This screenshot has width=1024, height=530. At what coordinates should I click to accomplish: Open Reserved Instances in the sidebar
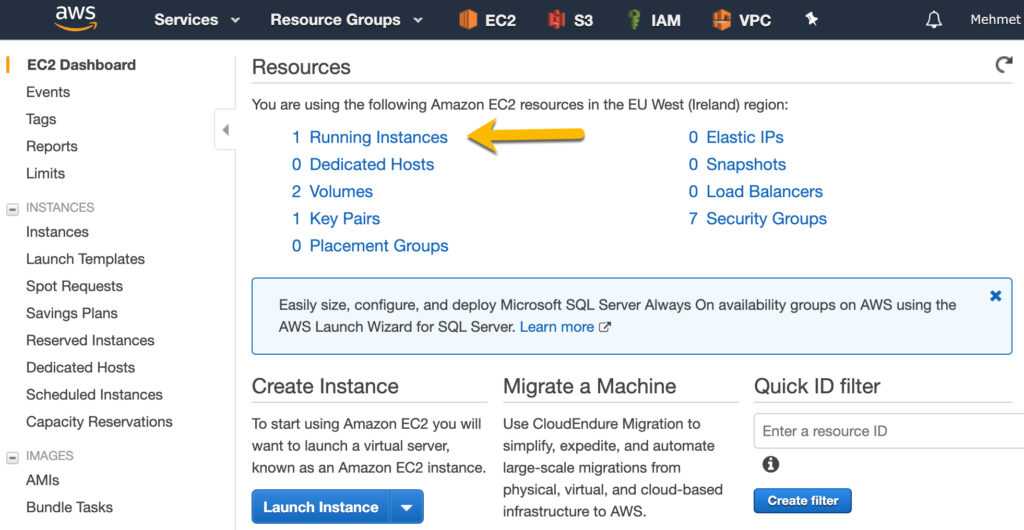coord(90,340)
